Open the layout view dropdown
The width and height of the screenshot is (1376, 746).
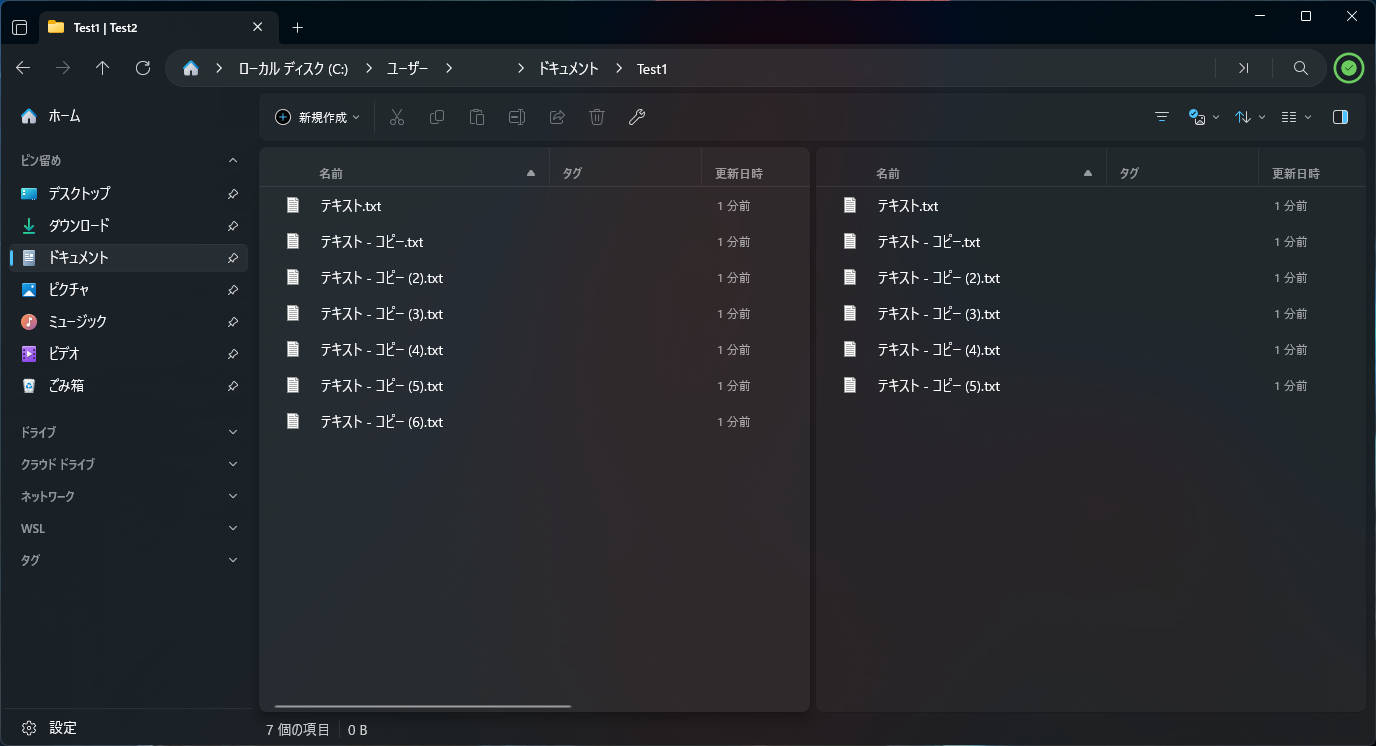pyautogui.click(x=1296, y=117)
